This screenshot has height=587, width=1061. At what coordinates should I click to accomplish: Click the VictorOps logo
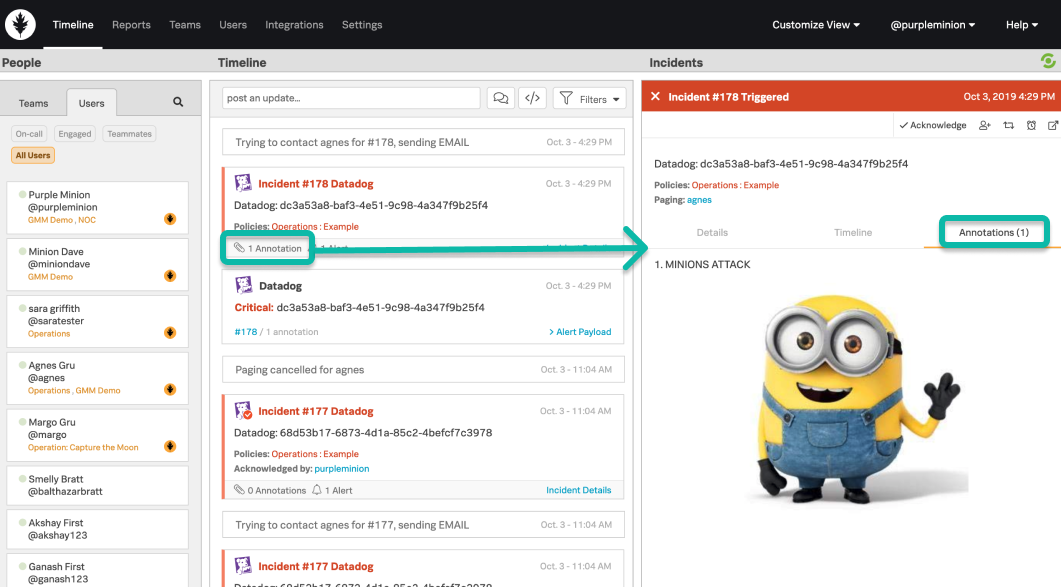20,23
